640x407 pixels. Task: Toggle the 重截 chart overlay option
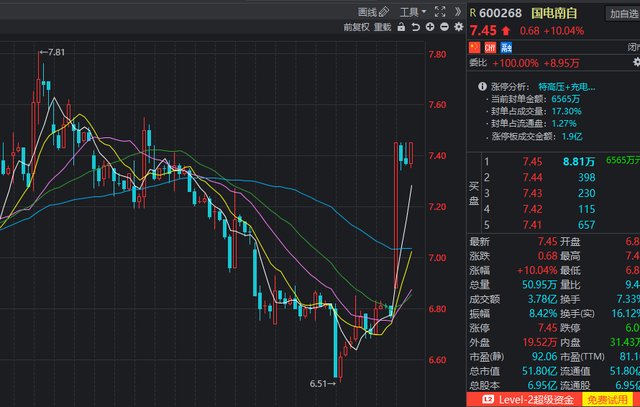[383, 28]
